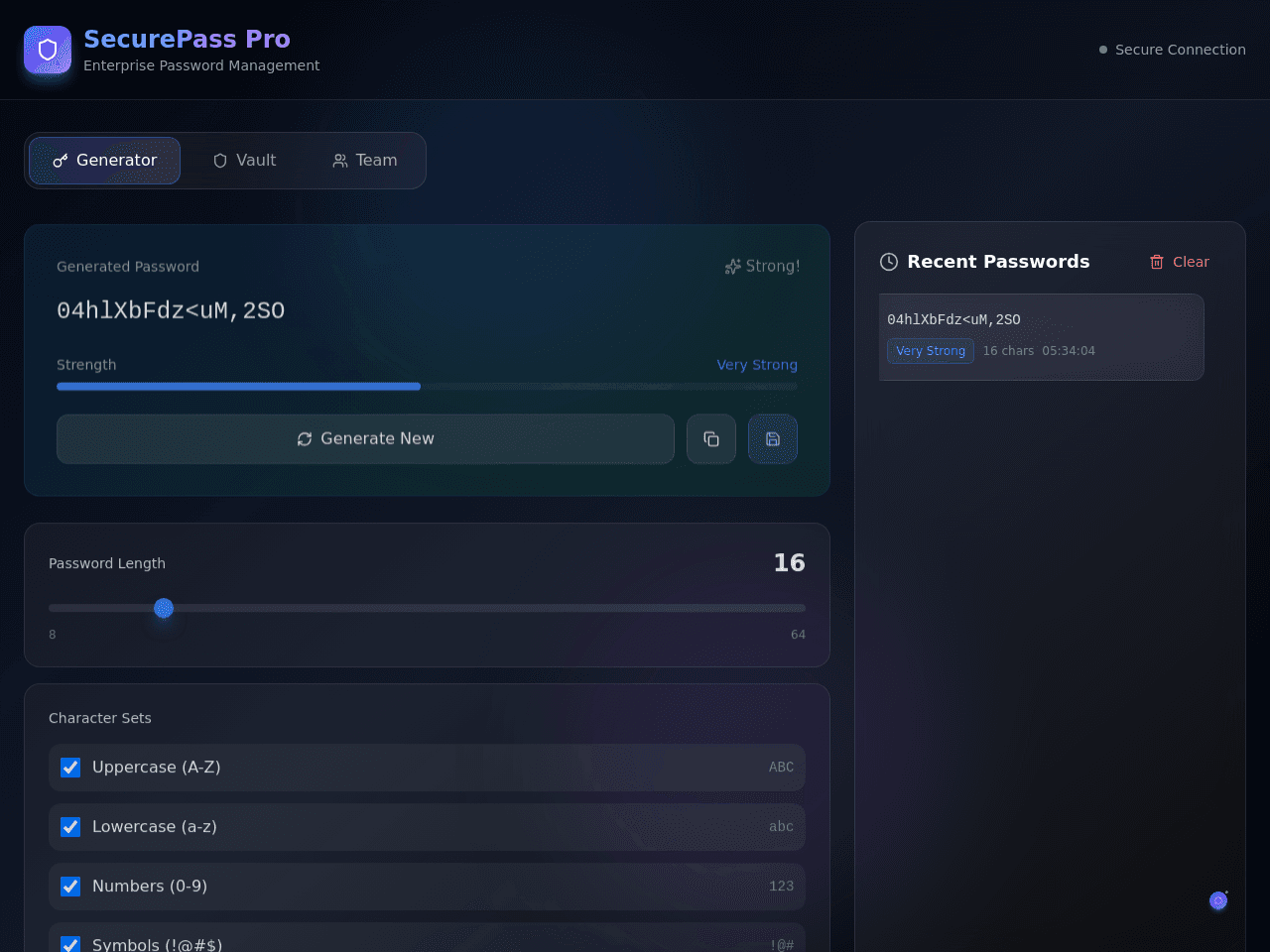
Task: Toggle the Lowercase (a-z) checkbox
Action: (70, 827)
